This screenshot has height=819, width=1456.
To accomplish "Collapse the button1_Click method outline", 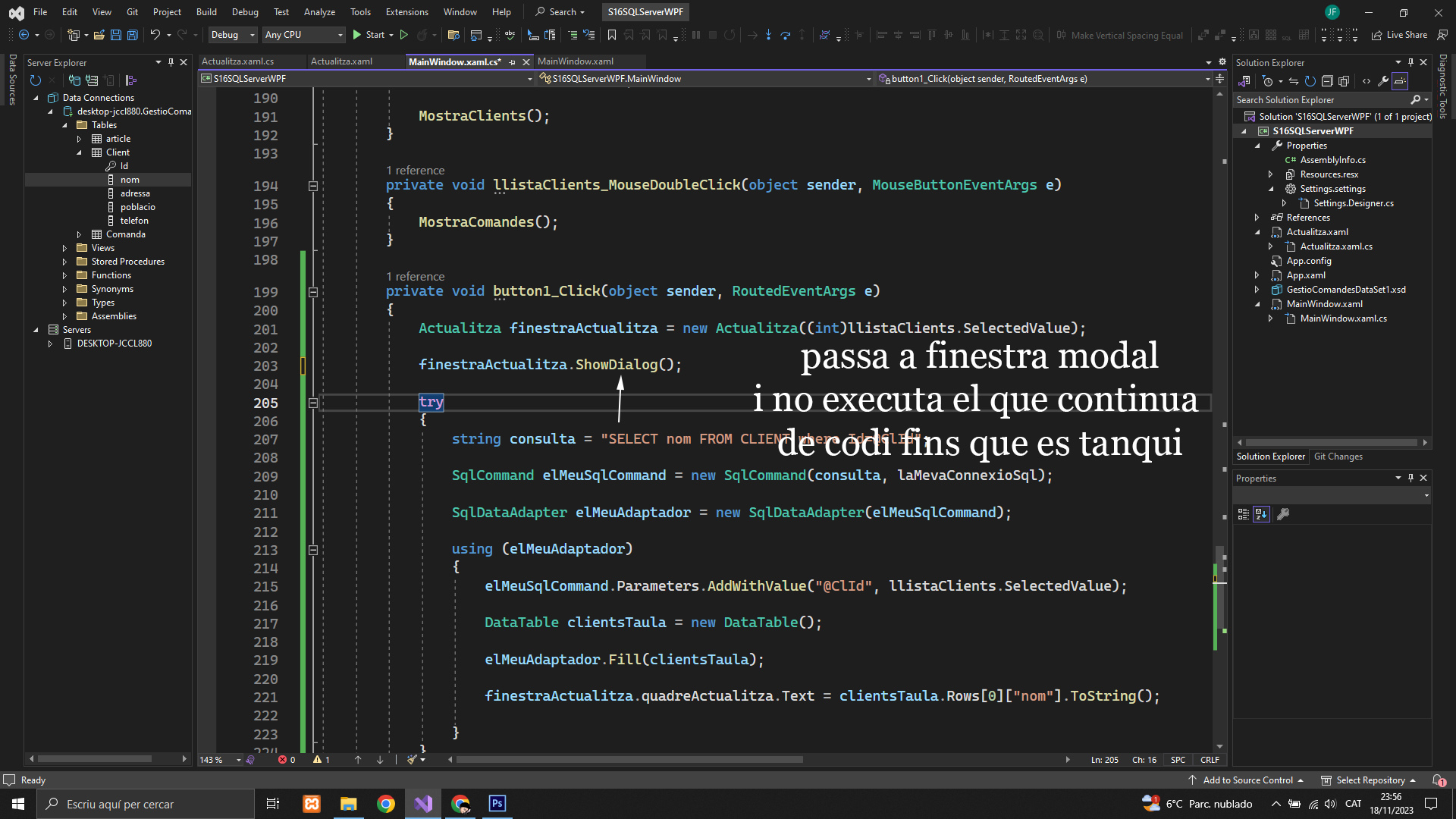I will click(x=312, y=292).
